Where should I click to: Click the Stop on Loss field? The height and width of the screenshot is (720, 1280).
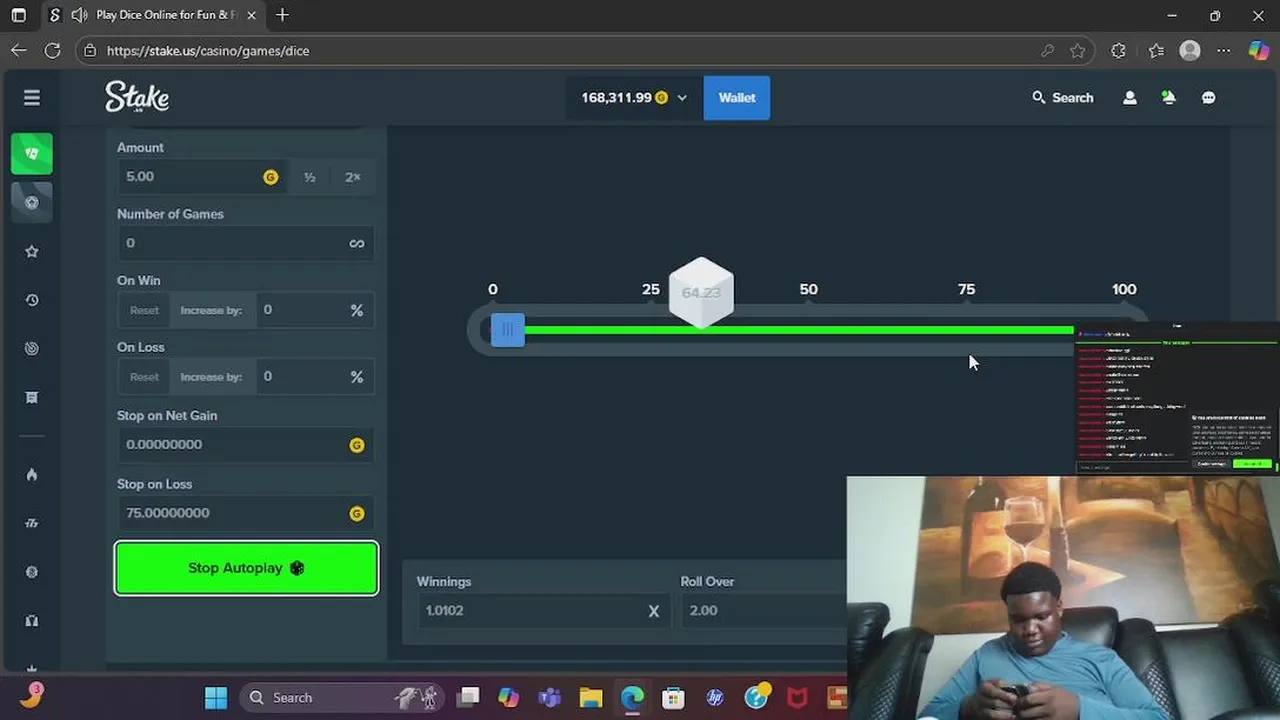click(246, 513)
